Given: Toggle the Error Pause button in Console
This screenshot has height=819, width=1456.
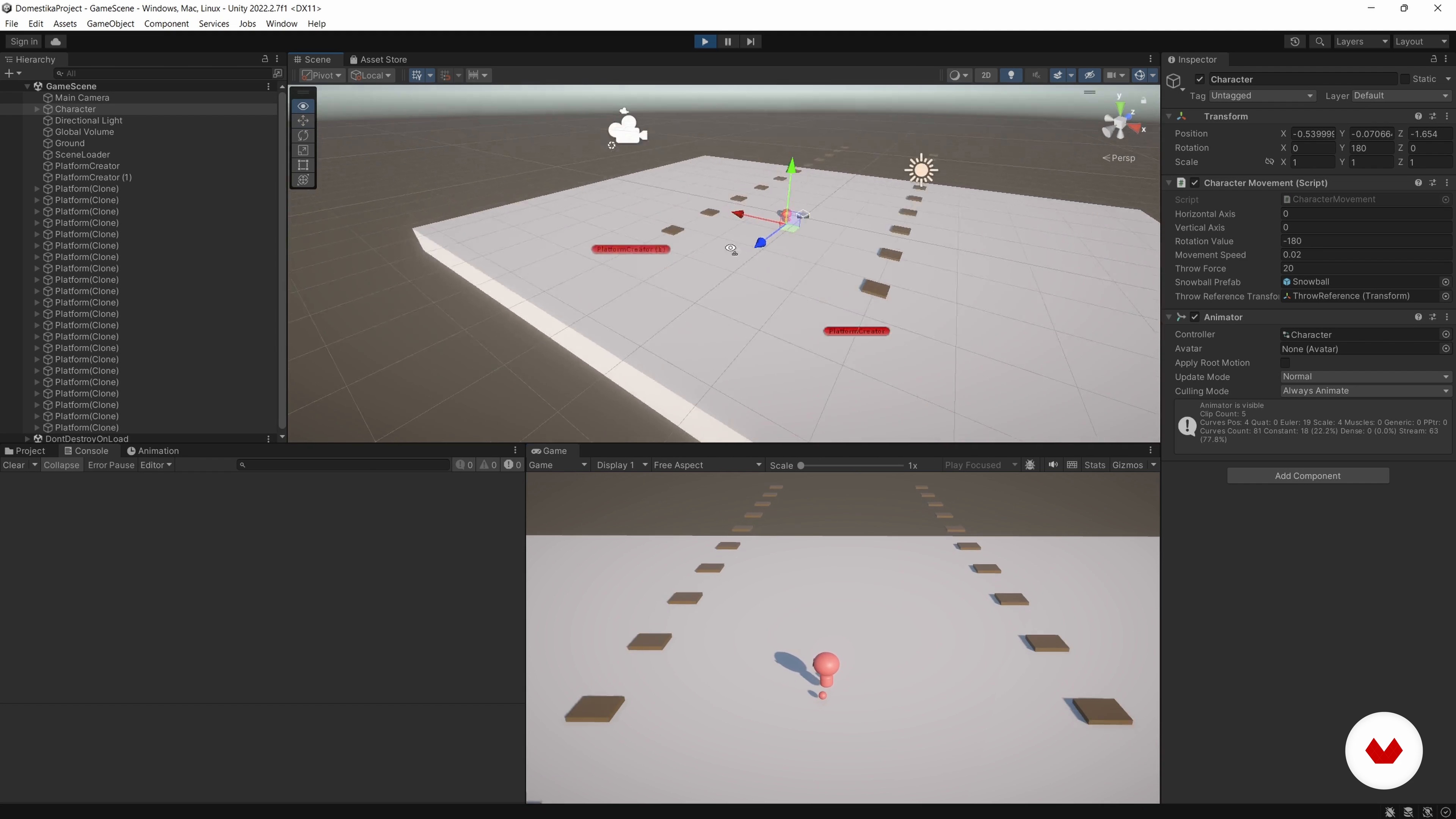Looking at the screenshot, I should 111,464.
